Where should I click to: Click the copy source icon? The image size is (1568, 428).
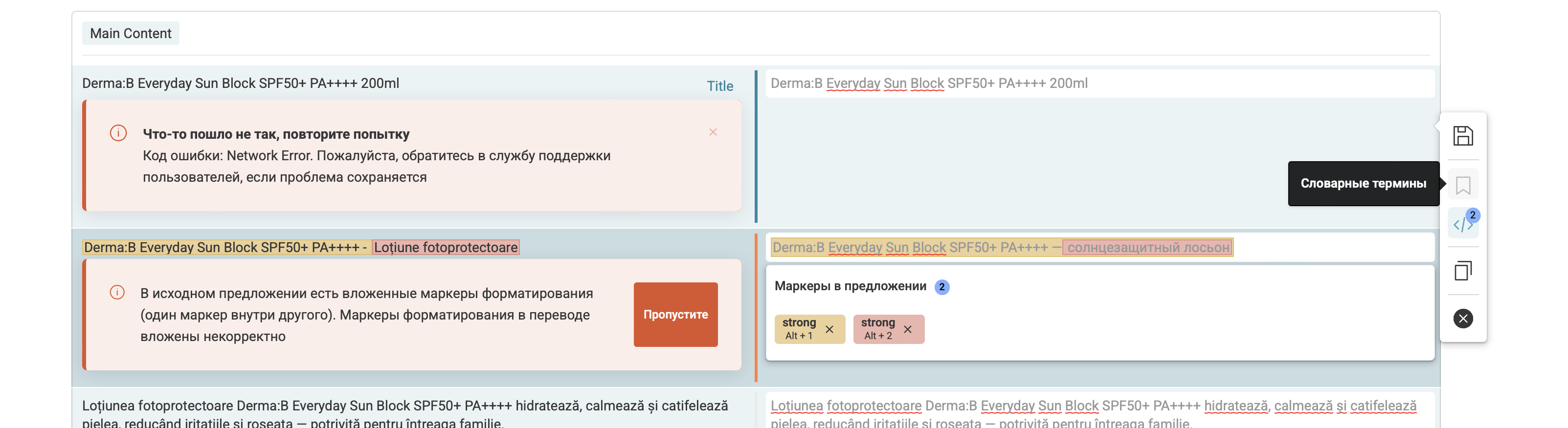click(x=1463, y=271)
